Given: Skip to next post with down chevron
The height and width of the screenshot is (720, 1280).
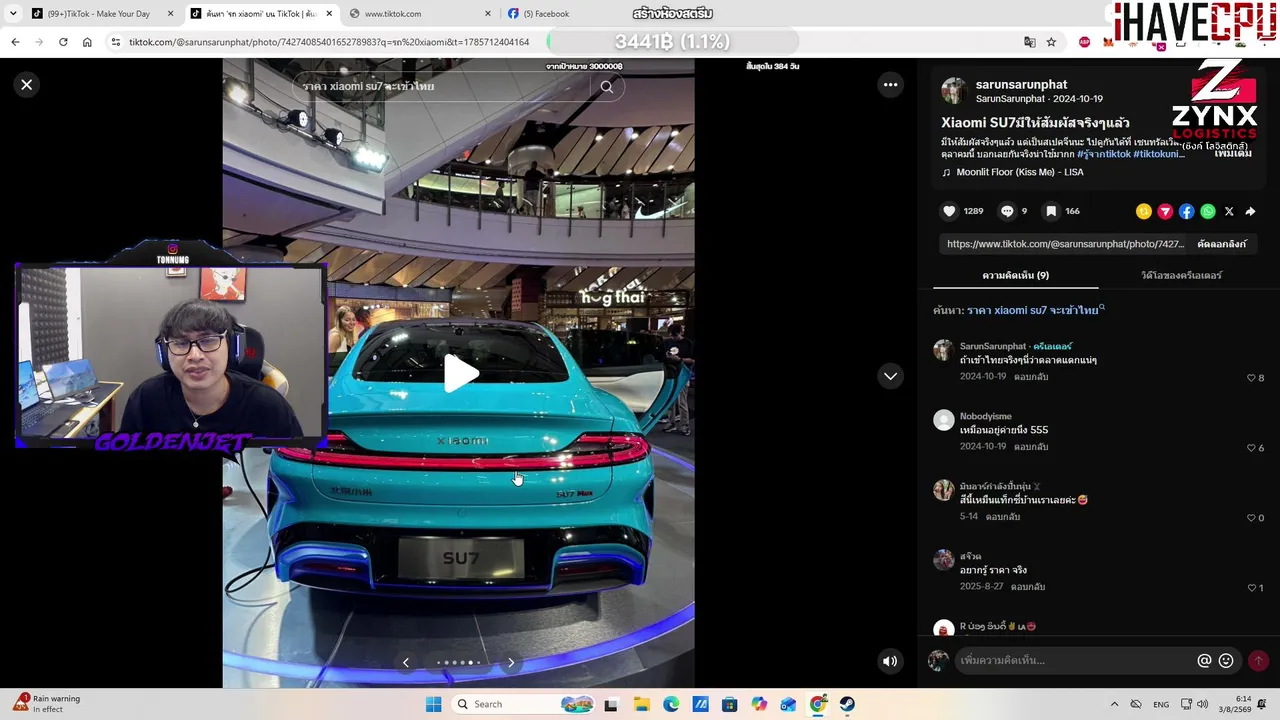Looking at the screenshot, I should tap(890, 376).
